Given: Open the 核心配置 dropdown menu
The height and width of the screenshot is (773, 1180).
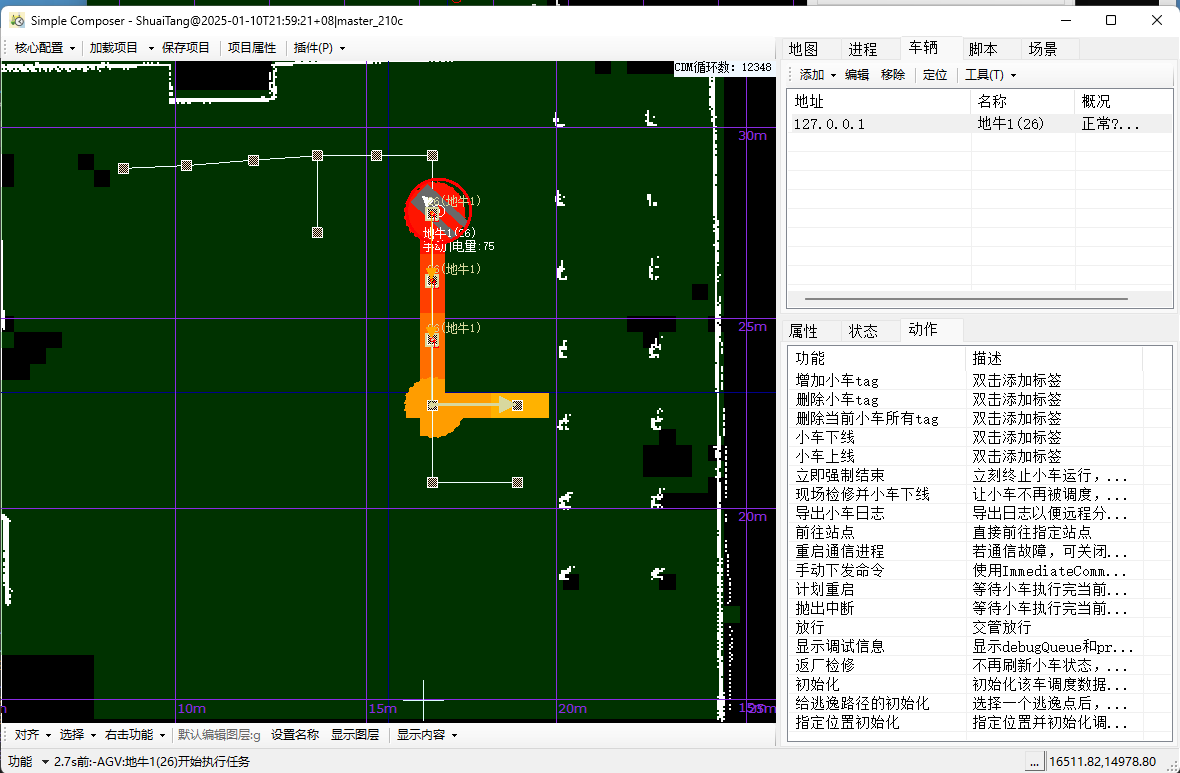Looking at the screenshot, I should (44, 48).
